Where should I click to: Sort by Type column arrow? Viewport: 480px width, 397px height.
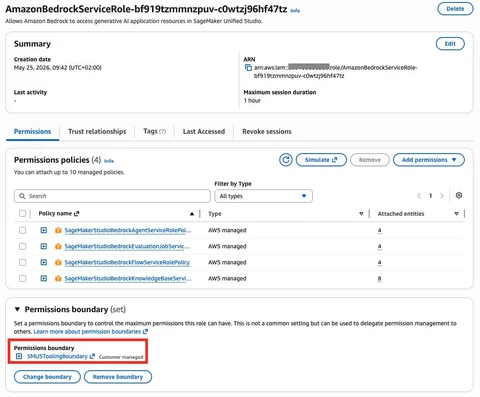361,214
